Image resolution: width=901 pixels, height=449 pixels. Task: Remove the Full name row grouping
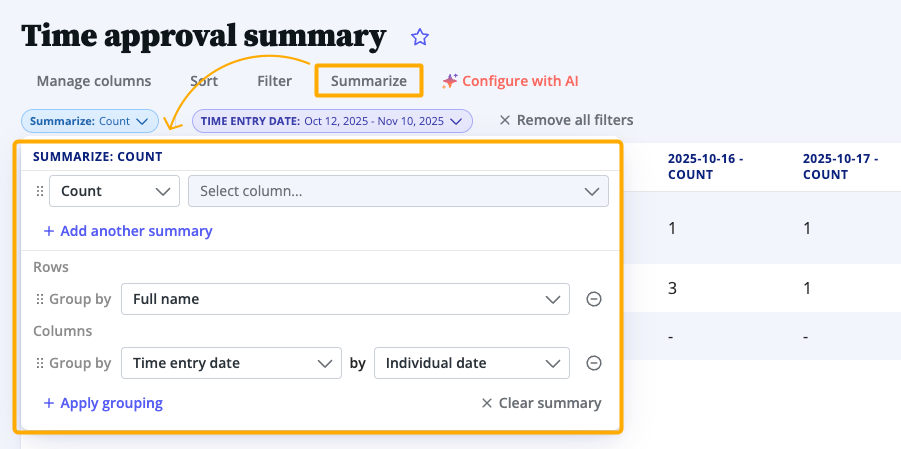(593, 299)
